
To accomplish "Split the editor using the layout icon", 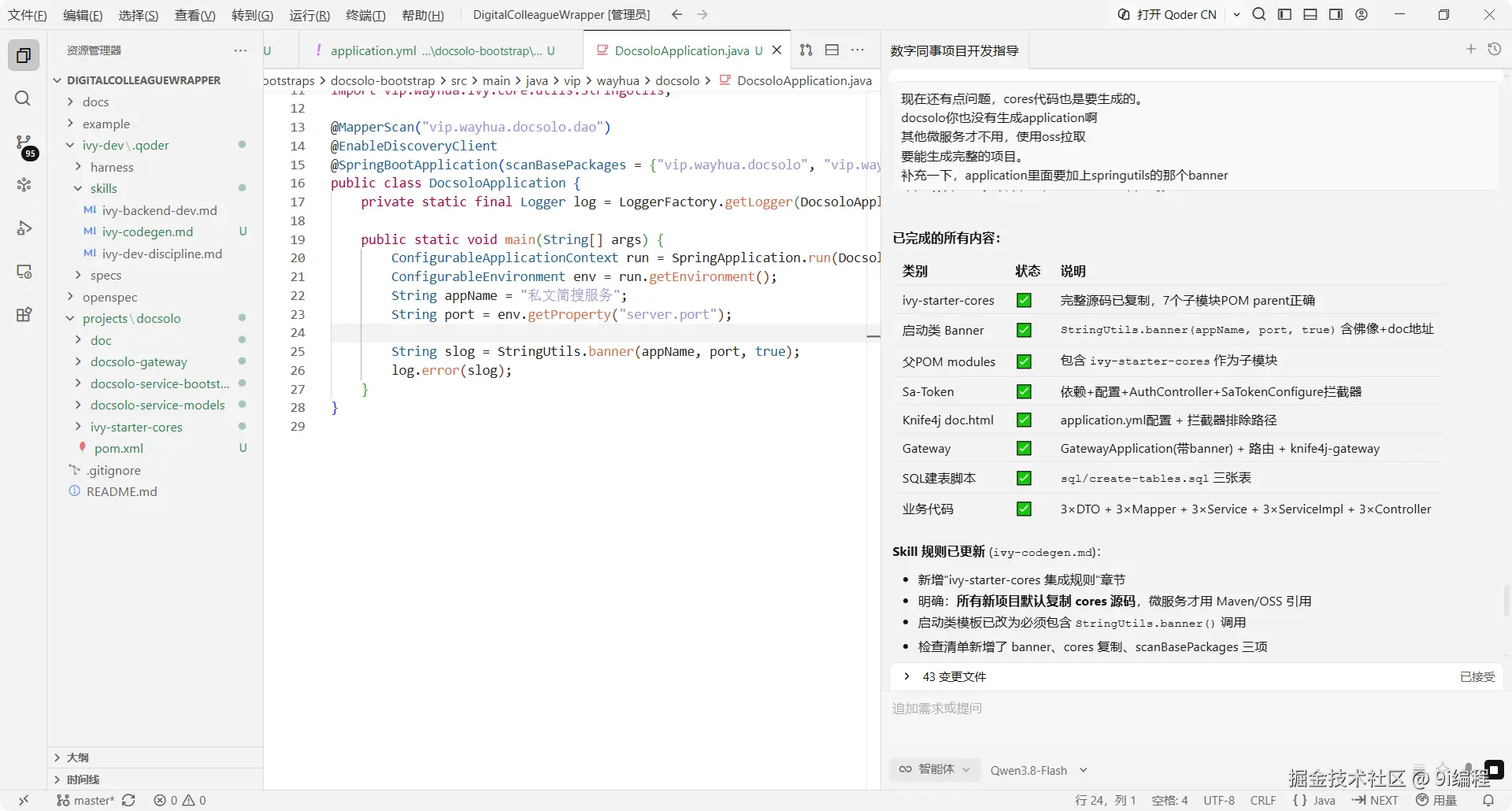I will click(832, 50).
